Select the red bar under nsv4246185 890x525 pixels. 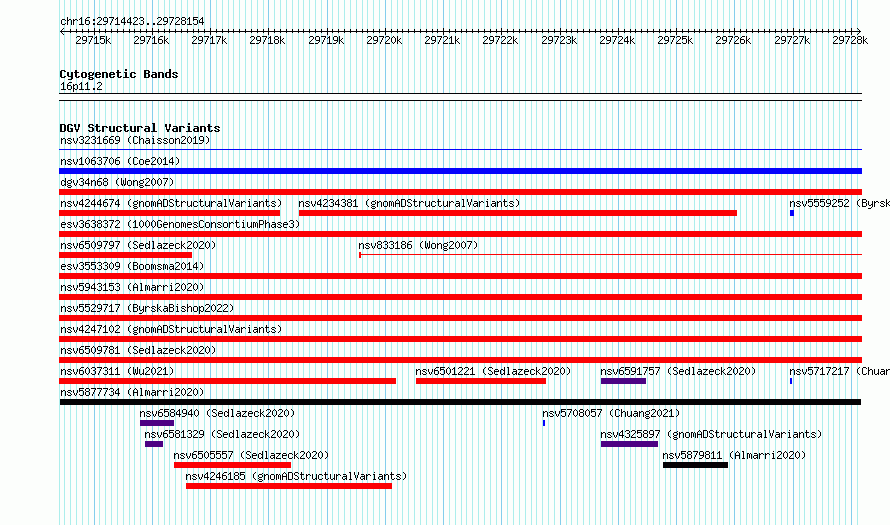(289, 486)
